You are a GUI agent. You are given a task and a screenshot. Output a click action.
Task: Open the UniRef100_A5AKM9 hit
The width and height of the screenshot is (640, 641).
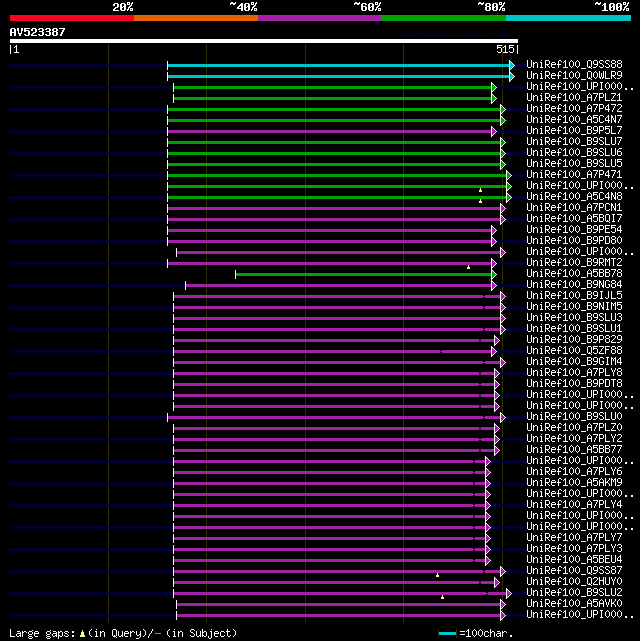tap(574, 482)
